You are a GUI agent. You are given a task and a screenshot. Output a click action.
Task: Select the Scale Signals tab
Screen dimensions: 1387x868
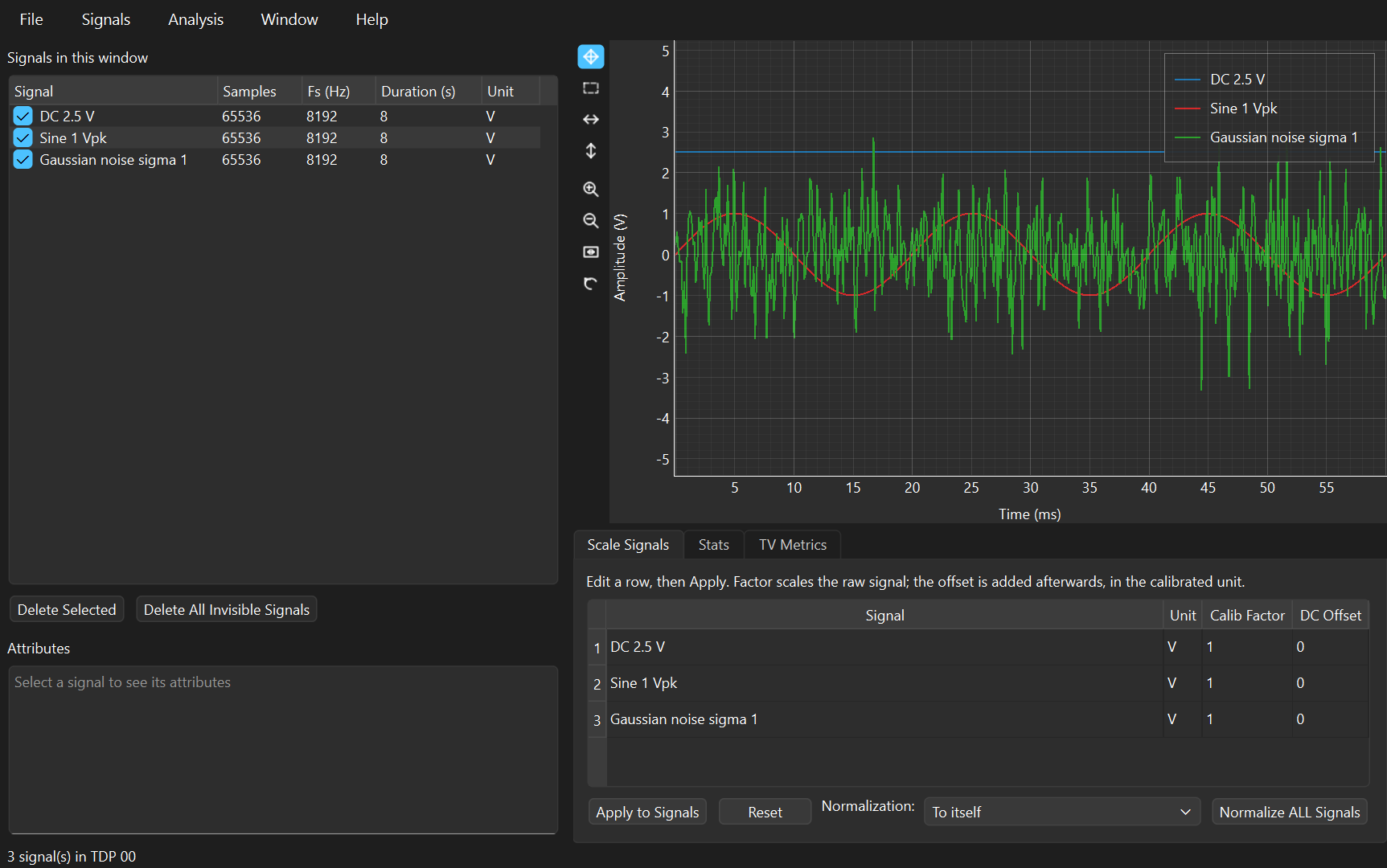pyautogui.click(x=628, y=545)
